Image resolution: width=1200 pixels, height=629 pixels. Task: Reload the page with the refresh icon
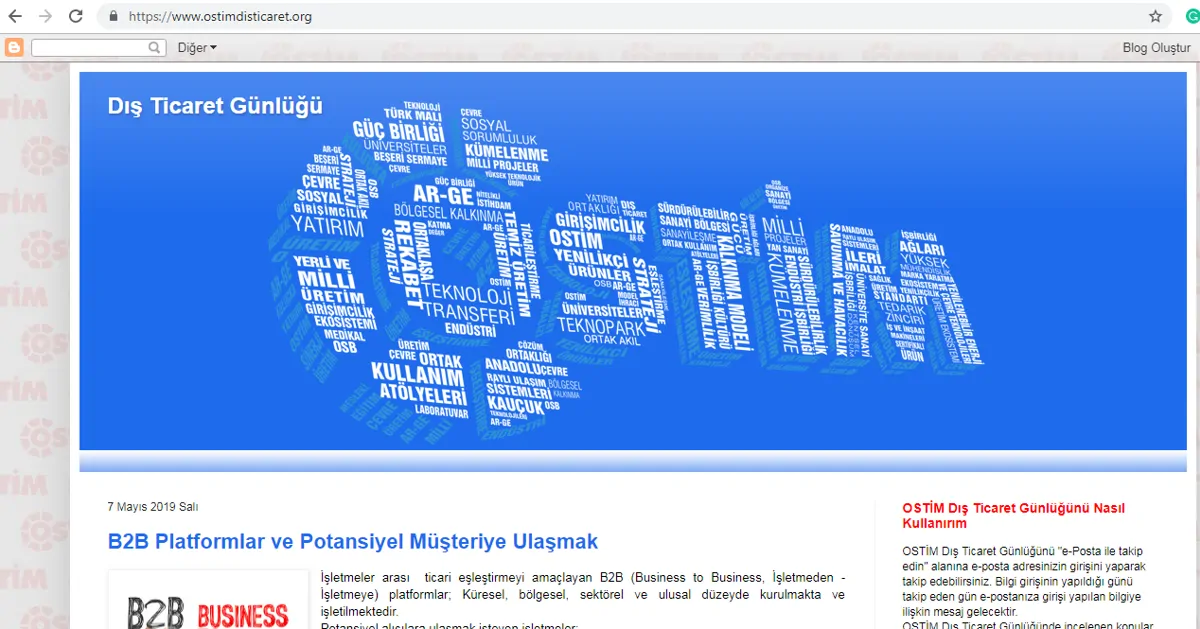click(76, 16)
